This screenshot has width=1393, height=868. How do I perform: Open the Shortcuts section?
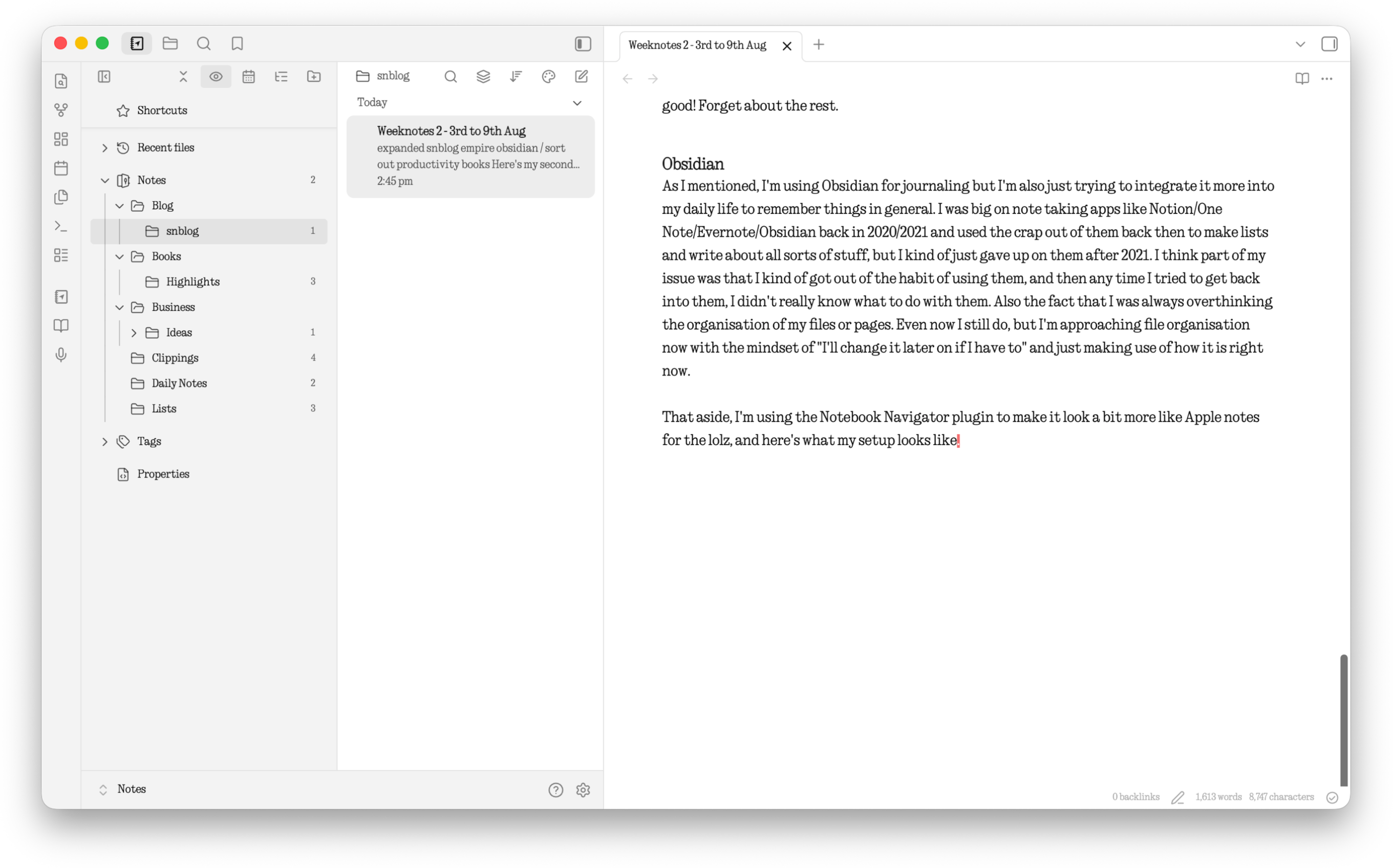click(209, 110)
